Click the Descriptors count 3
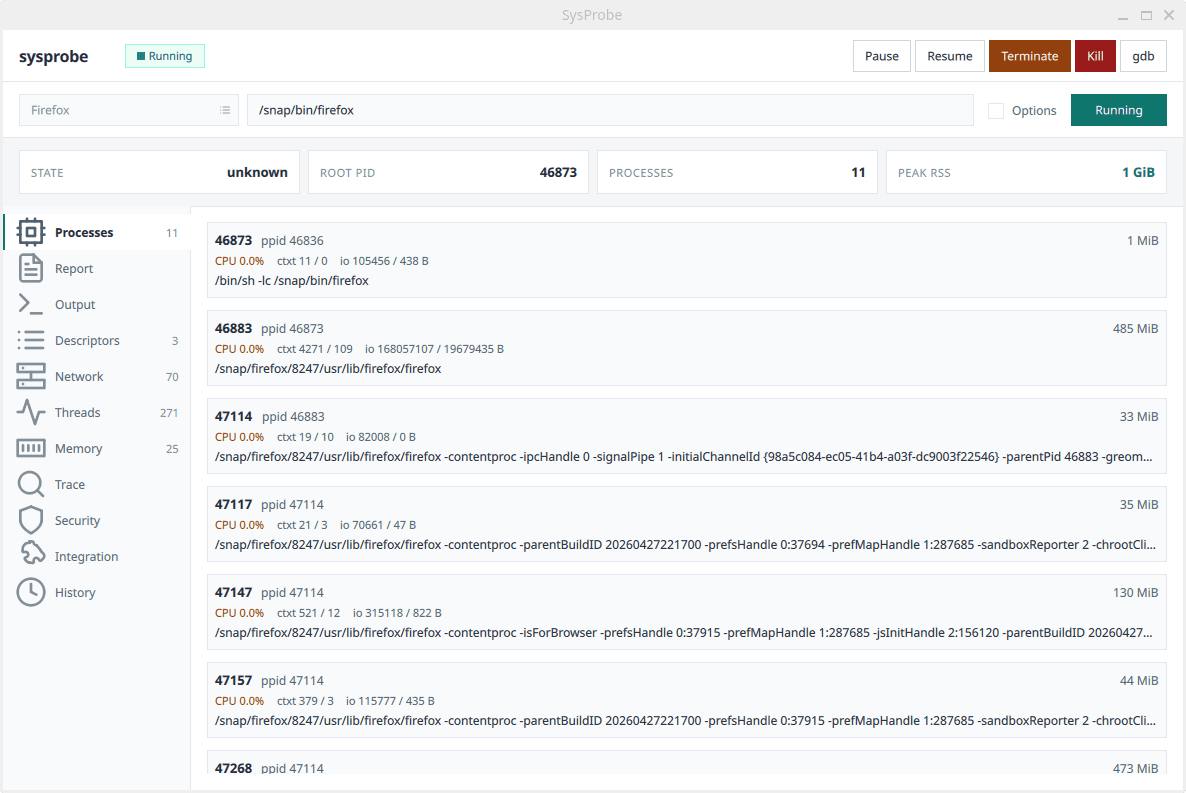 [175, 341]
